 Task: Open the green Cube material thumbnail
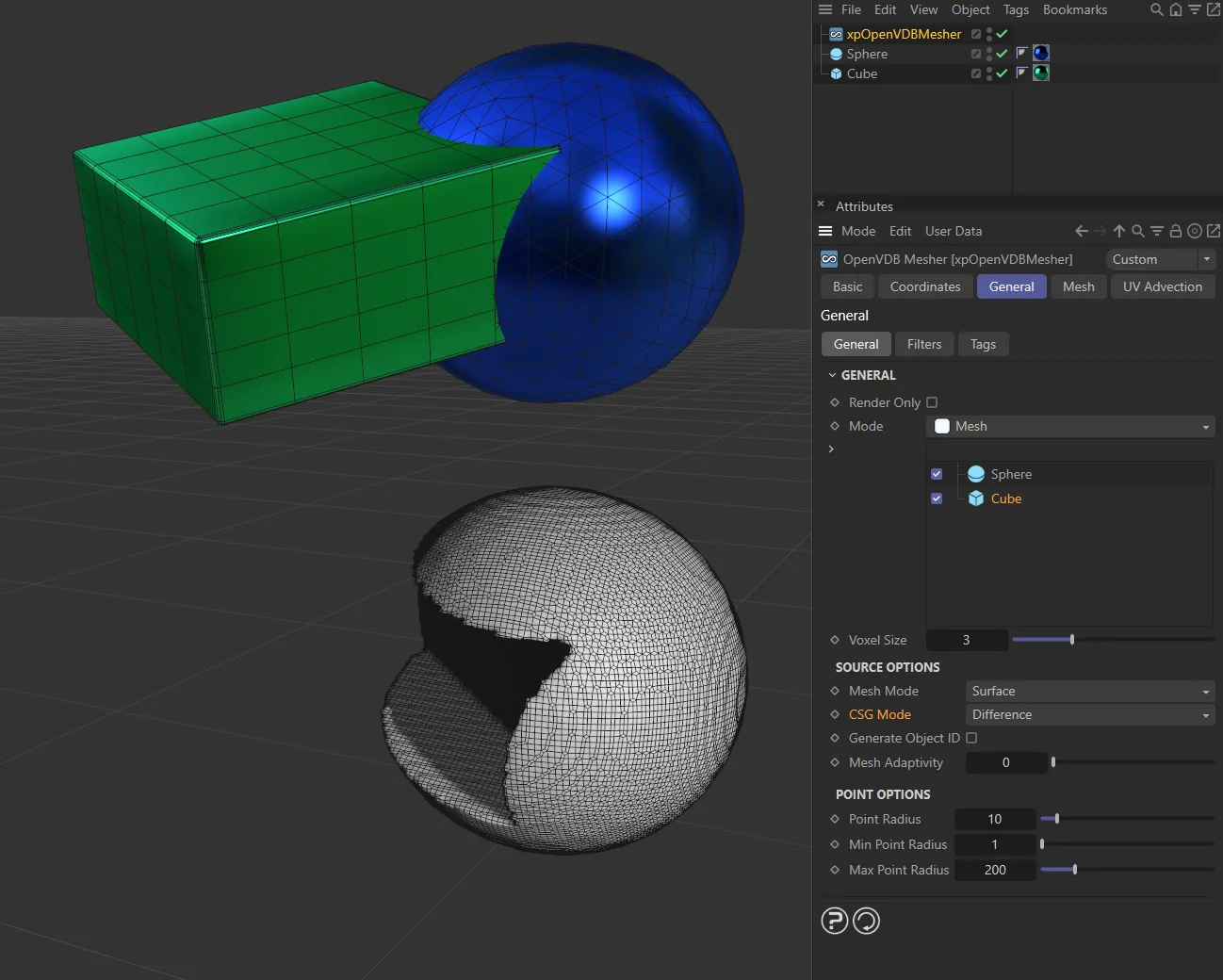pos(1041,73)
